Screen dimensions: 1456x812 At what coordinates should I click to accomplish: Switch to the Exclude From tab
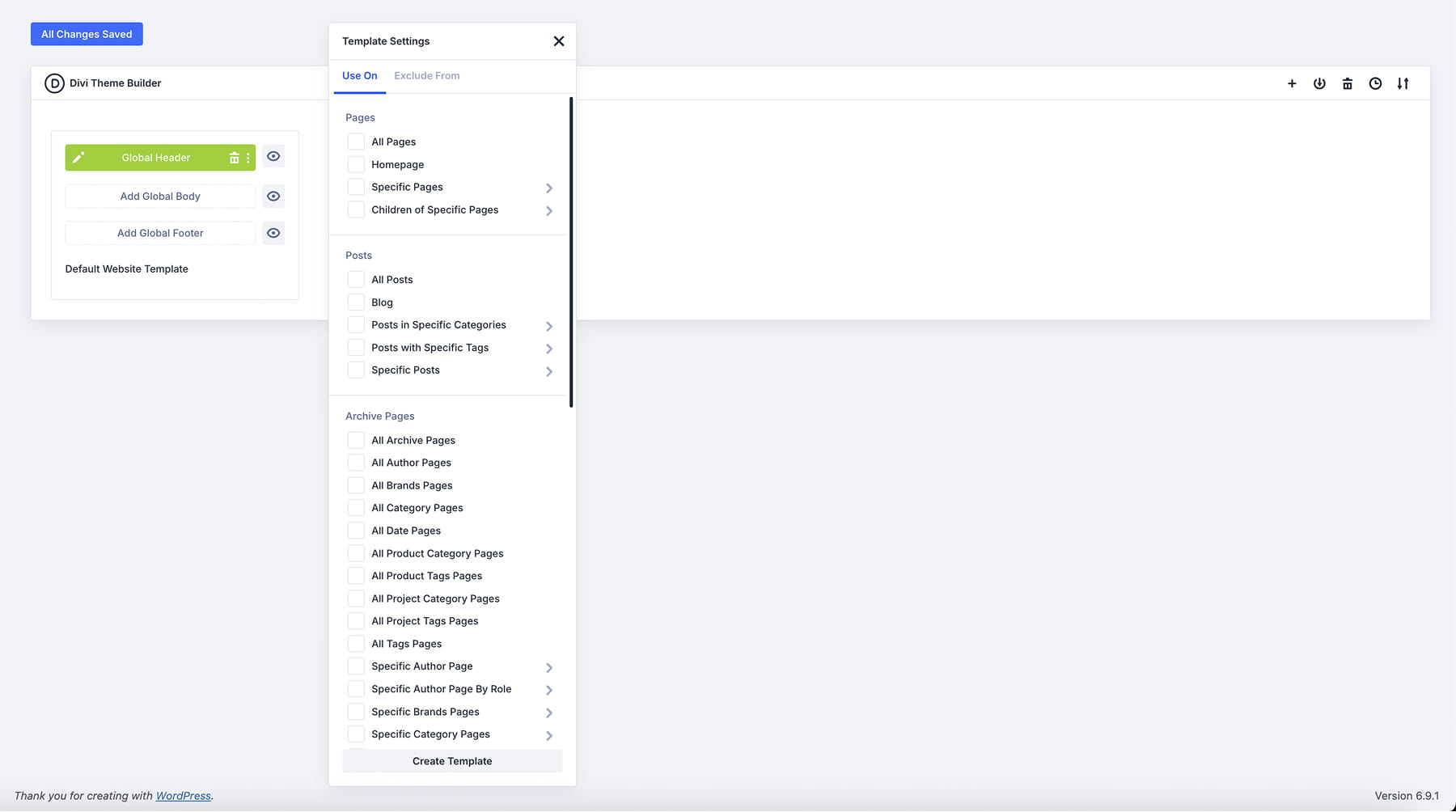pos(426,76)
